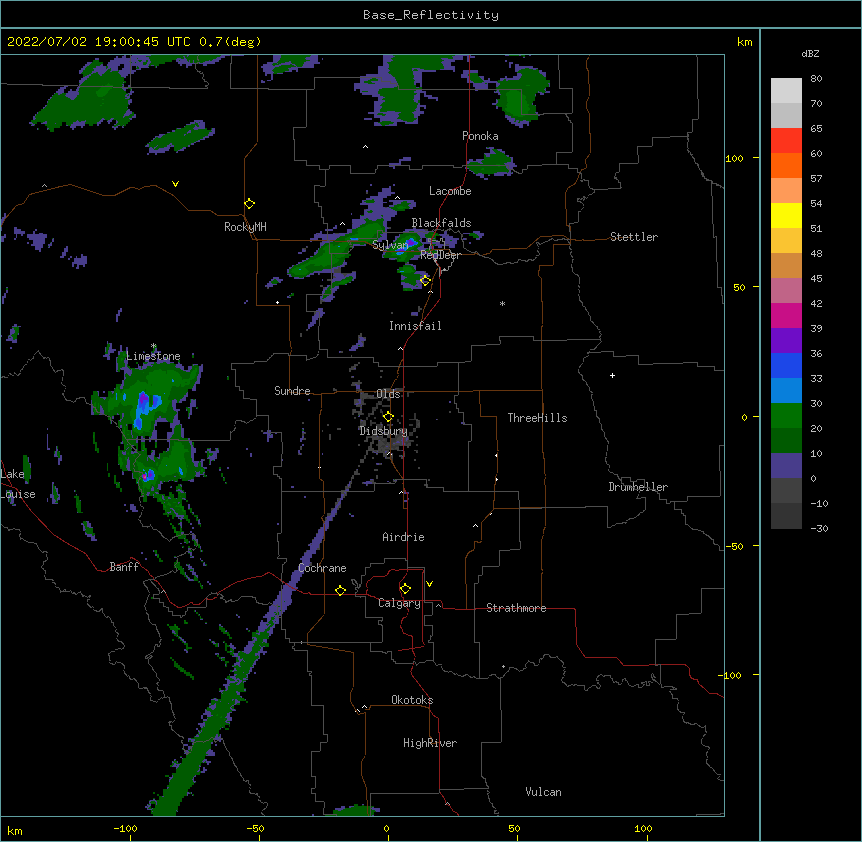Click the Didsbury town label
The height and width of the screenshot is (842, 862).
coord(384,431)
